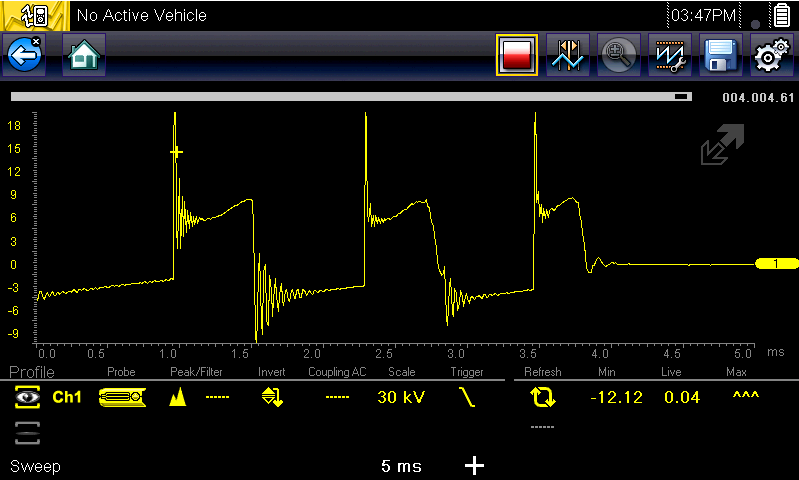
Task: Open the 5 ms sweep setting
Action: pyautogui.click(x=400, y=466)
